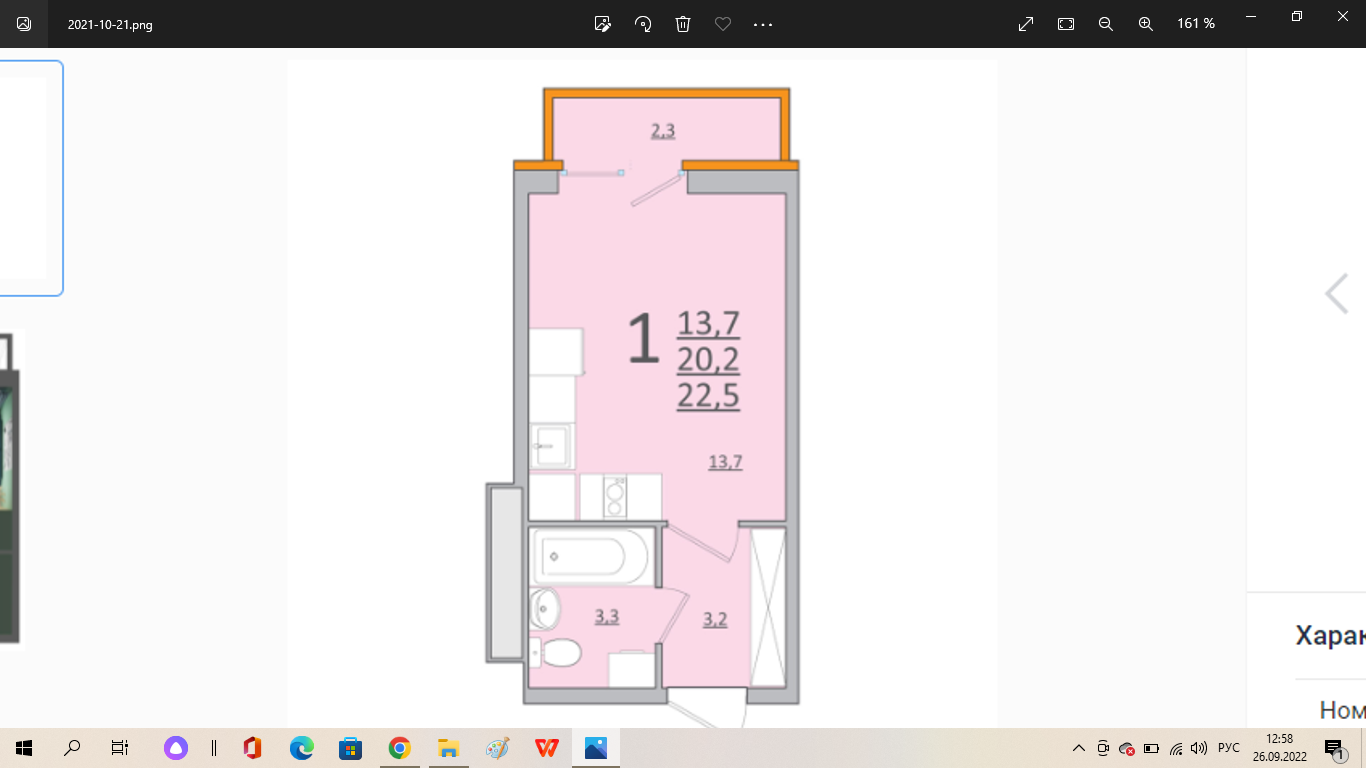Click the 22,5 total area figure

(x=708, y=396)
